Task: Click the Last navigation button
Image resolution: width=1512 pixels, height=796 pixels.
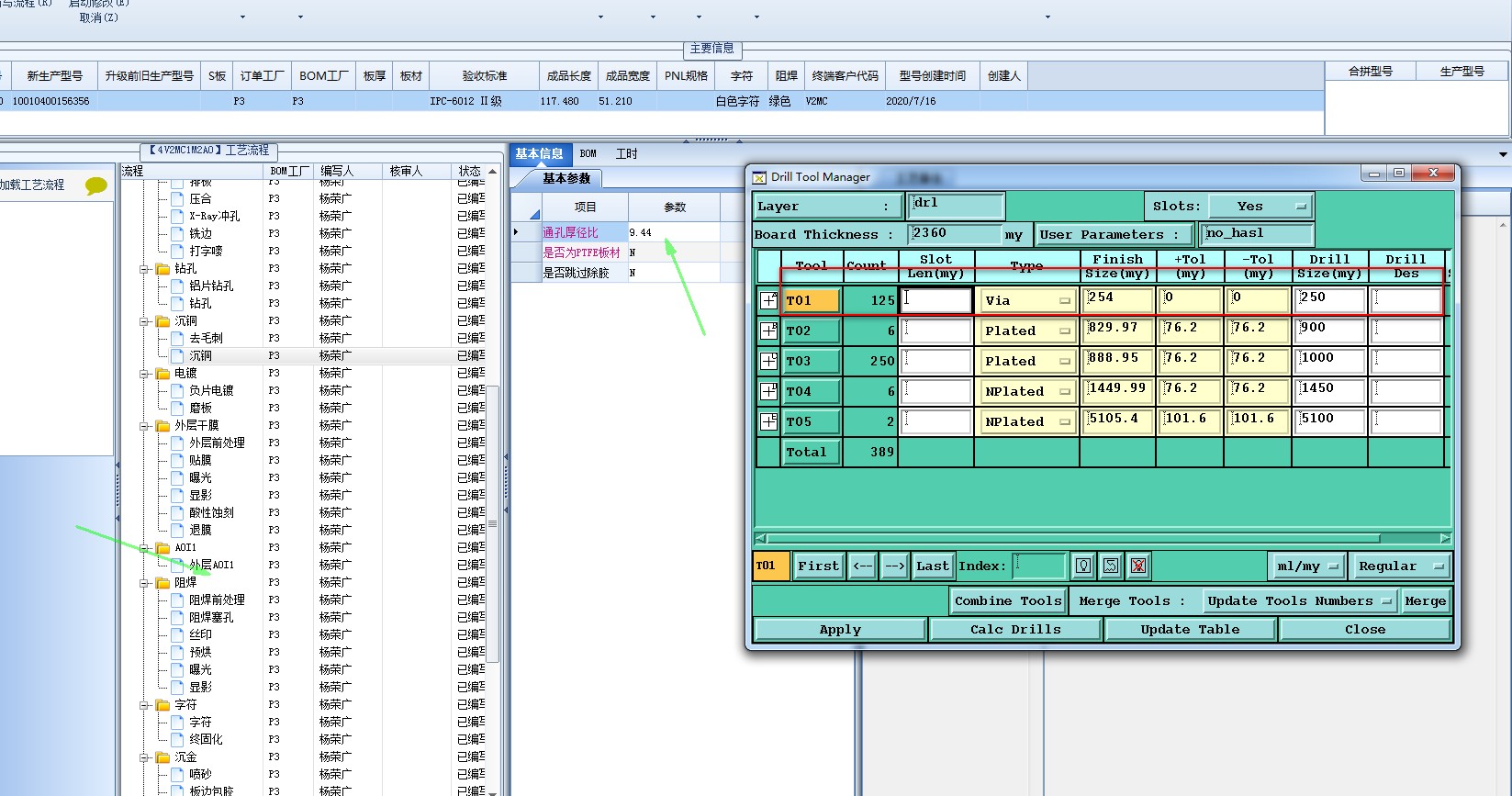Action: [932, 566]
